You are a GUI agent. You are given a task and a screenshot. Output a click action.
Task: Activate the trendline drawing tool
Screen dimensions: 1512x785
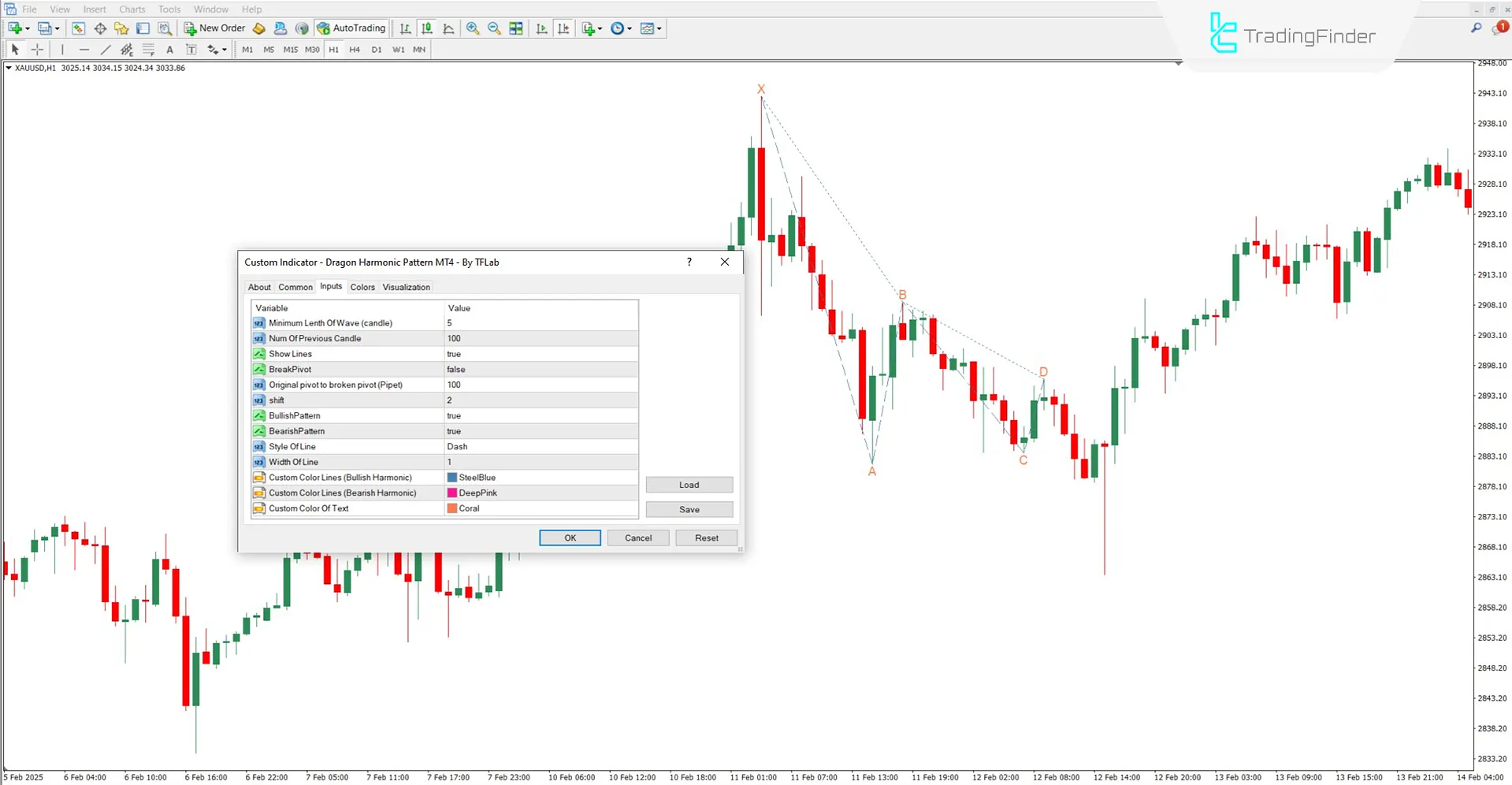coord(105,49)
